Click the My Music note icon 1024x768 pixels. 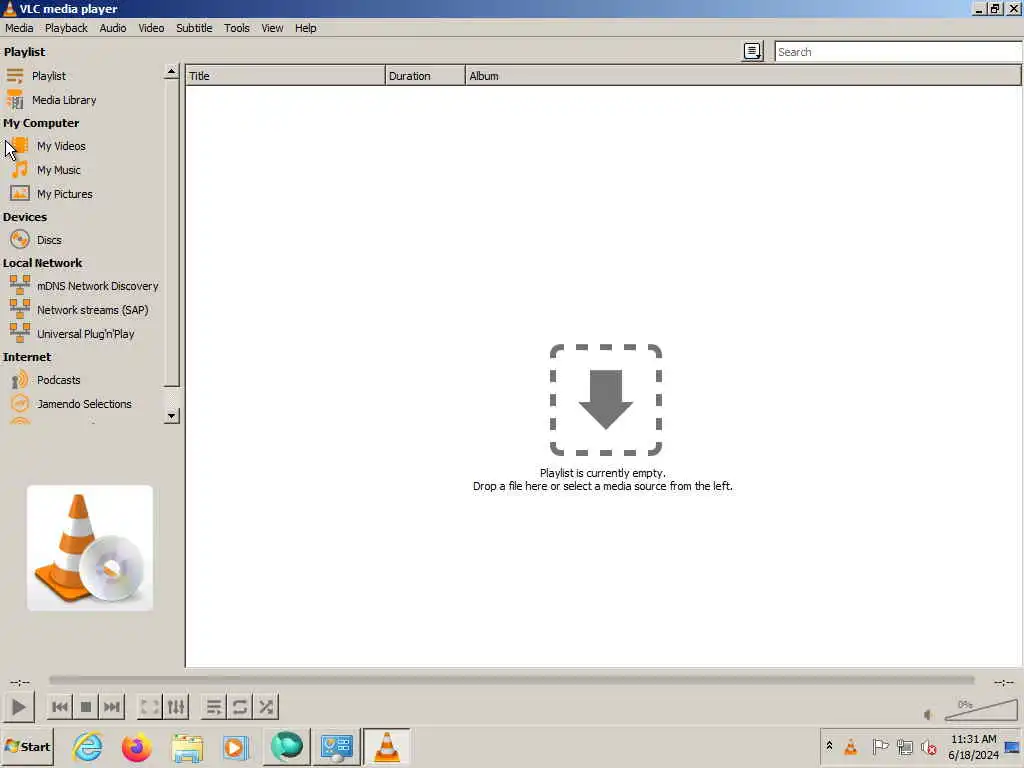pos(20,170)
